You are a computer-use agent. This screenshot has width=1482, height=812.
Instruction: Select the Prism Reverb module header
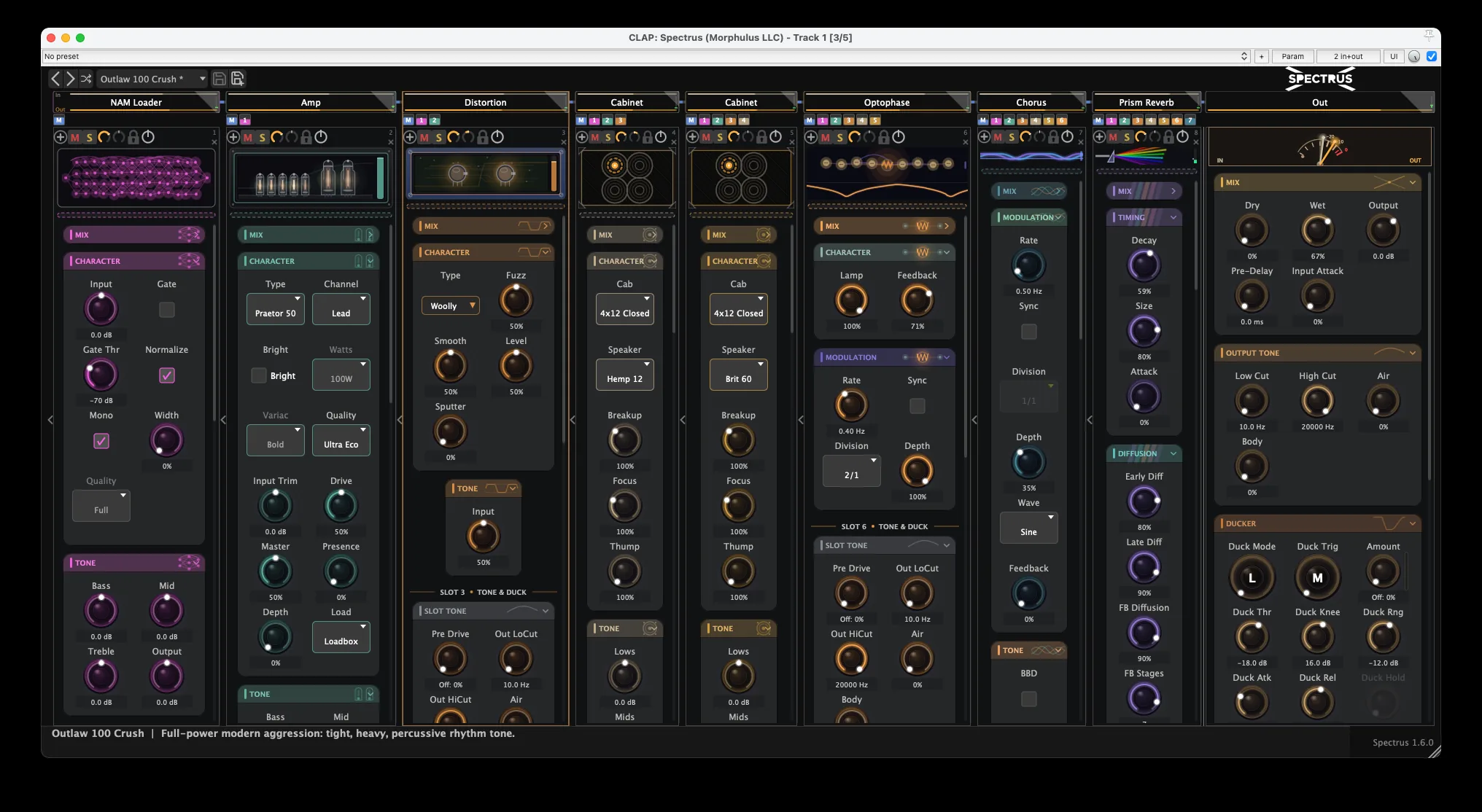(x=1147, y=102)
